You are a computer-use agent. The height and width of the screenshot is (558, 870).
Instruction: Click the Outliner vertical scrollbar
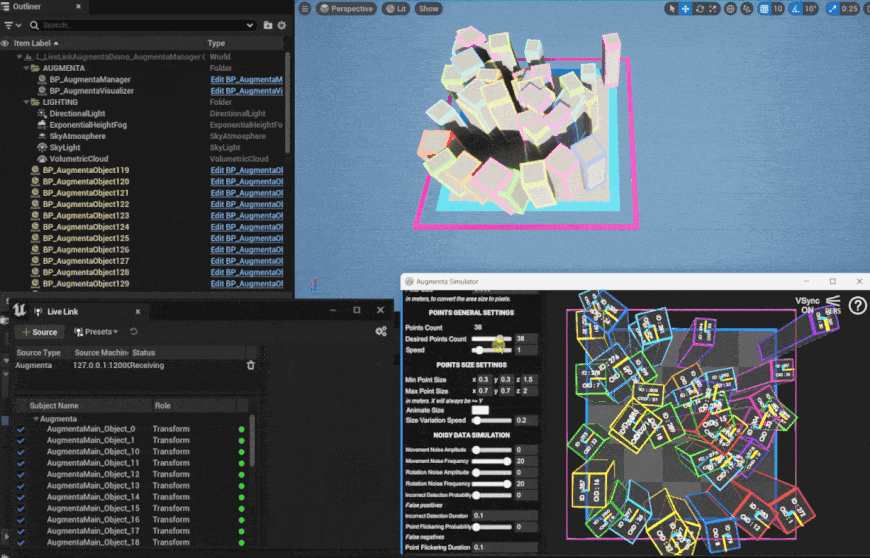[x=287, y=103]
